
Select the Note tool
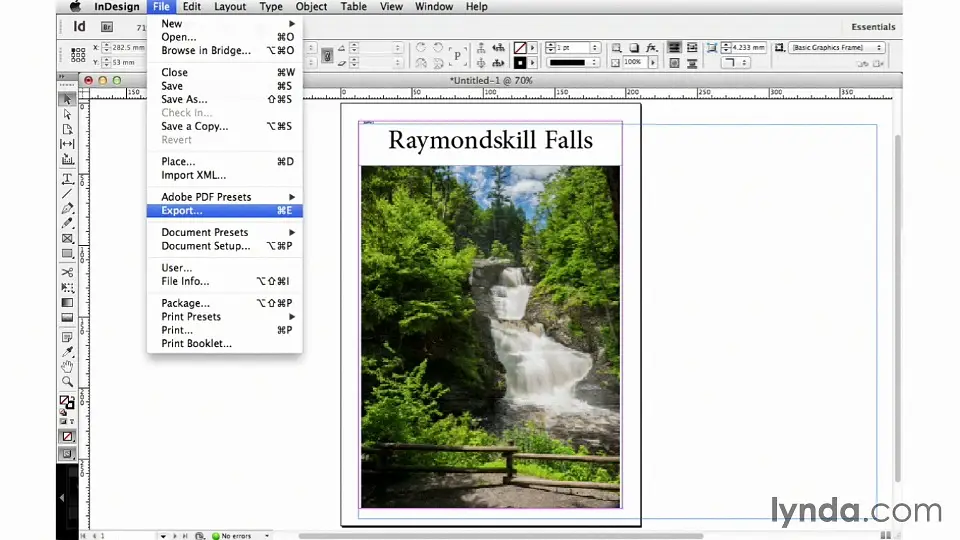pos(67,337)
